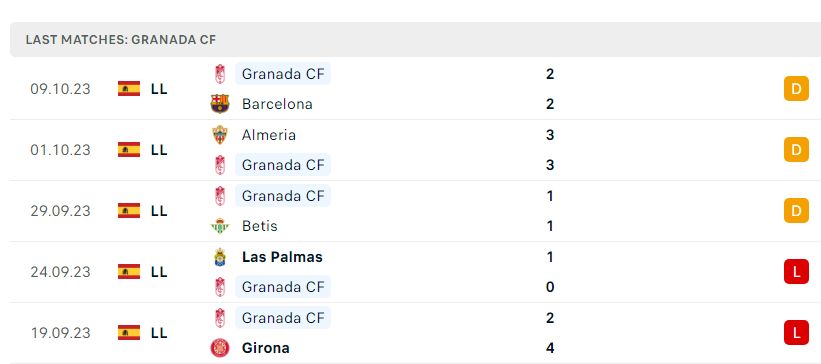Viewport: 821px width, 364px height.
Task: Click Granada CF crest in Barcelona match
Action: coord(220,74)
